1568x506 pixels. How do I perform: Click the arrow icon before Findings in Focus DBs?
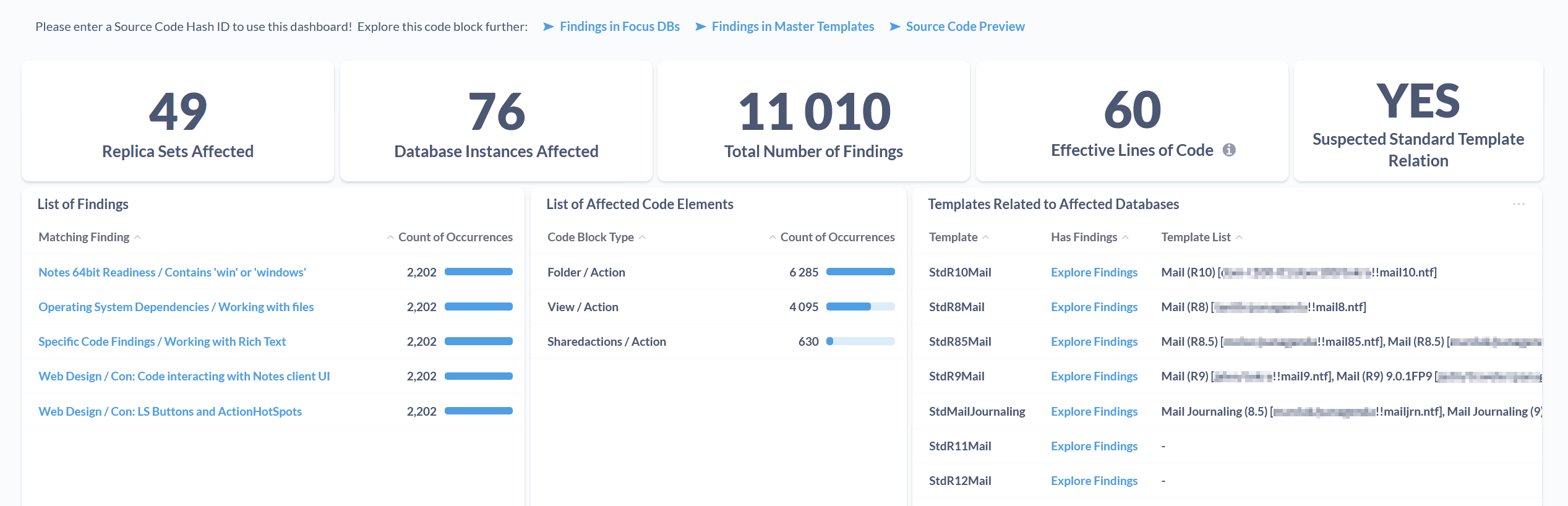point(548,27)
